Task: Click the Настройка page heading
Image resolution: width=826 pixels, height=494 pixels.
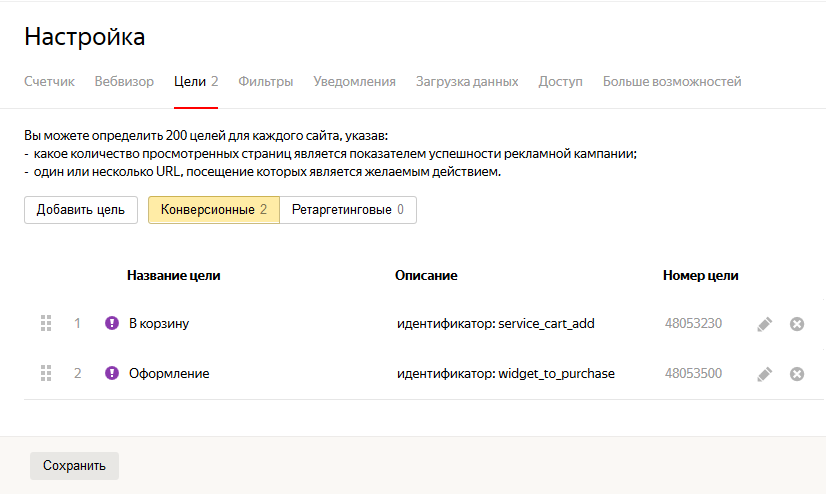Action: tap(85, 37)
